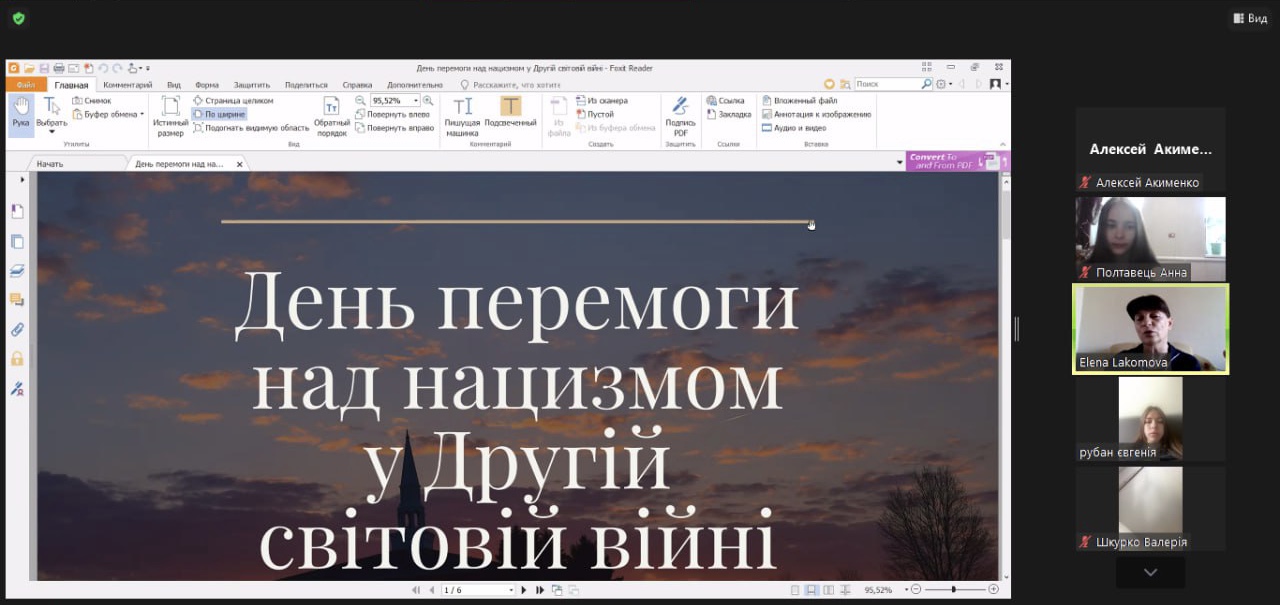The height and width of the screenshot is (605, 1280).
Task: Open the 95,52% zoom level dropdown
Action: click(416, 101)
